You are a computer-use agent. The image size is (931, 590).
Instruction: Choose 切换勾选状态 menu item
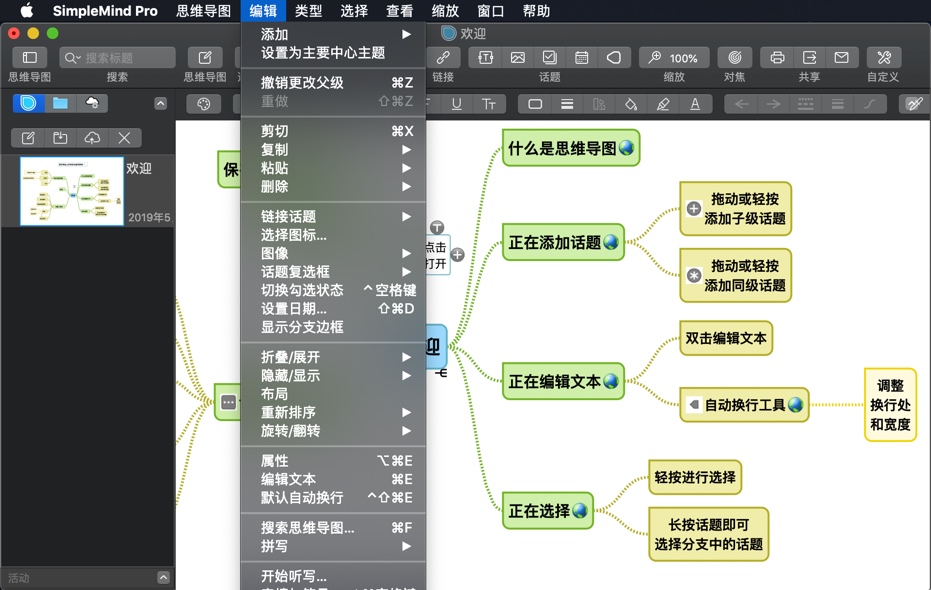pyautogui.click(x=333, y=290)
